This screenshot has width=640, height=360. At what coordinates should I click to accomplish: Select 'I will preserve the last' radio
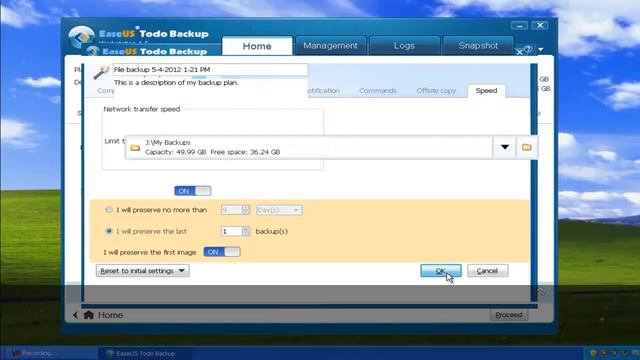click(x=109, y=231)
